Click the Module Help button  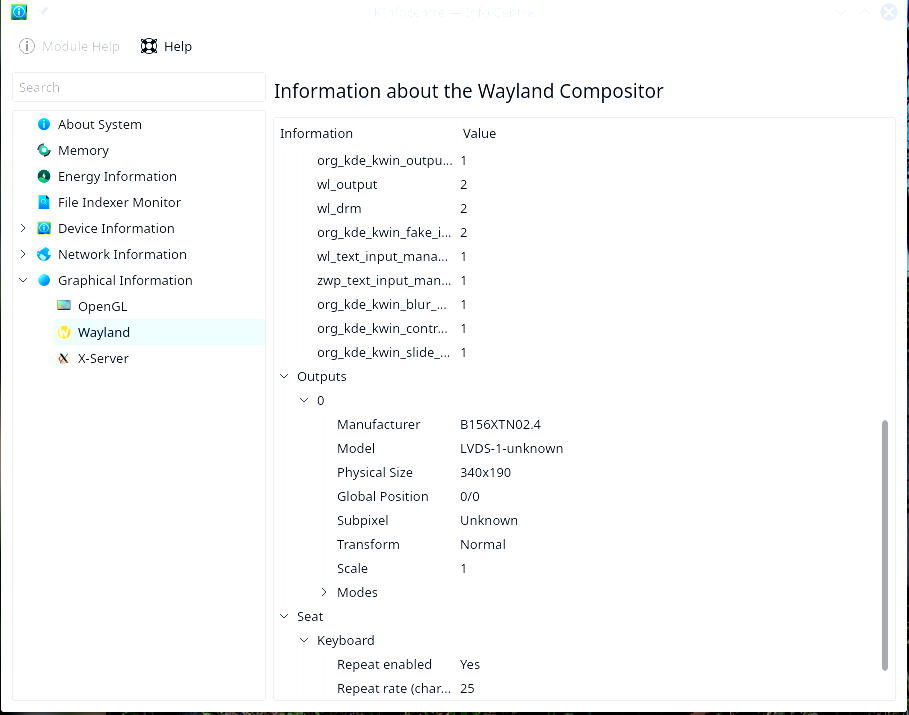click(x=70, y=47)
